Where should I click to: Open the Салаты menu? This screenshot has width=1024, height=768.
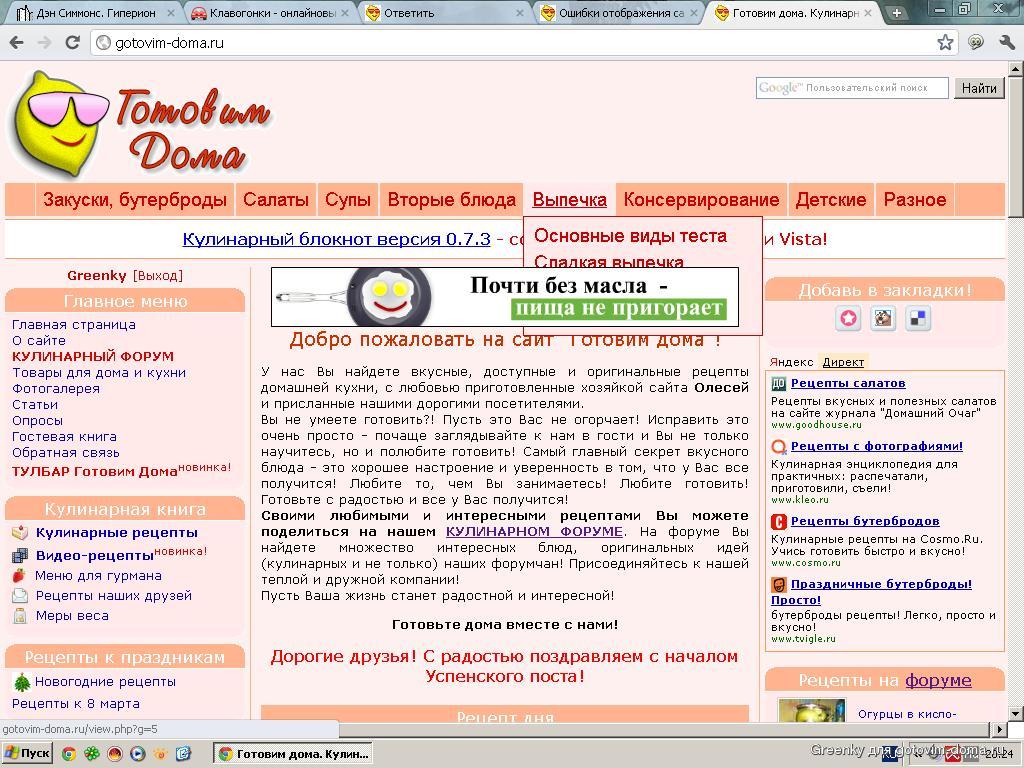pyautogui.click(x=276, y=200)
